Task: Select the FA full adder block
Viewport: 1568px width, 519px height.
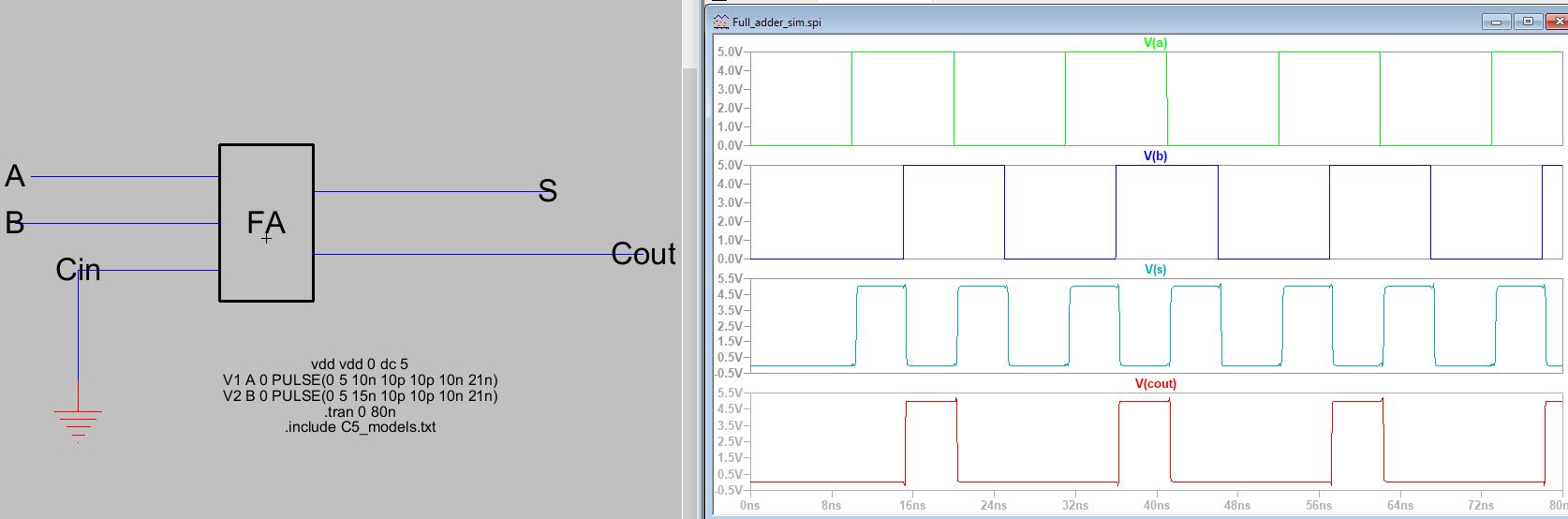Action: tap(266, 223)
